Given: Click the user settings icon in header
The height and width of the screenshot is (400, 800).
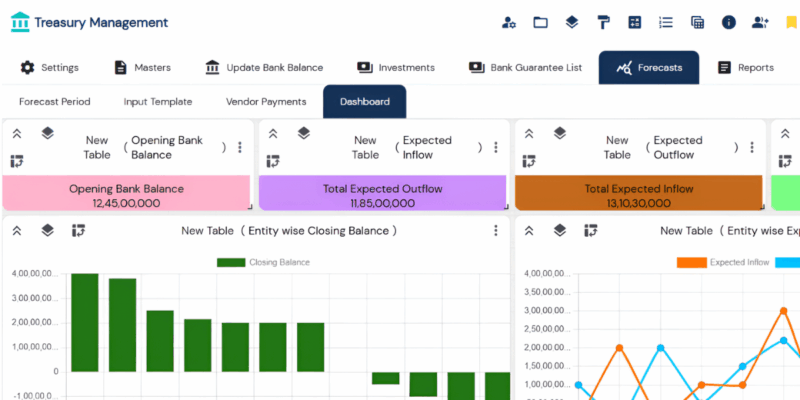Looking at the screenshot, I should click(x=509, y=22).
